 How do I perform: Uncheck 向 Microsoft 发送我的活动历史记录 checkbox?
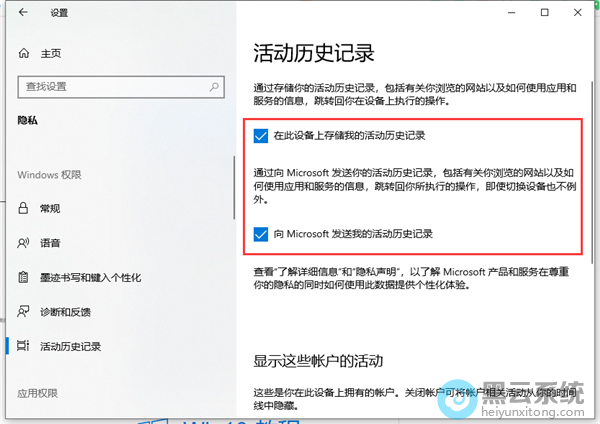pos(261,234)
